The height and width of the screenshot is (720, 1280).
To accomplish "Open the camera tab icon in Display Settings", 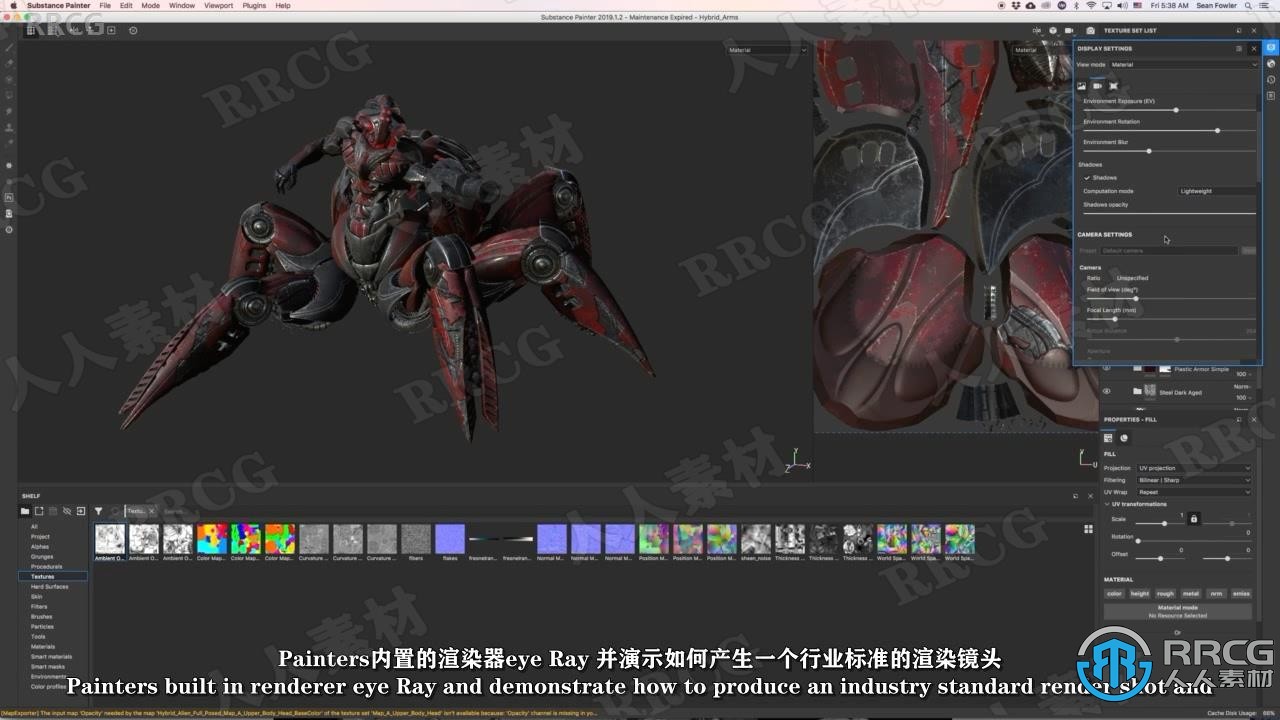I will [1097, 85].
